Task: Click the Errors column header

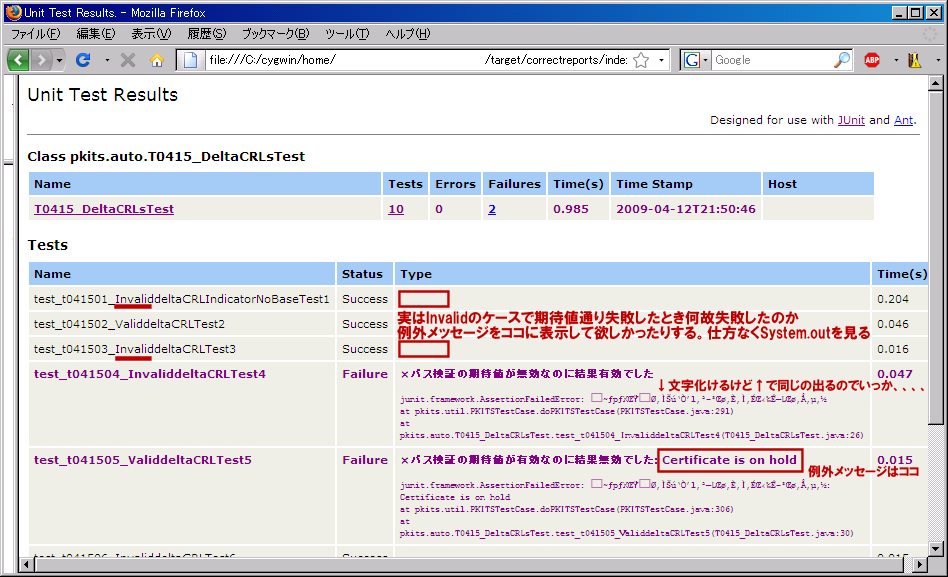Action: [455, 184]
